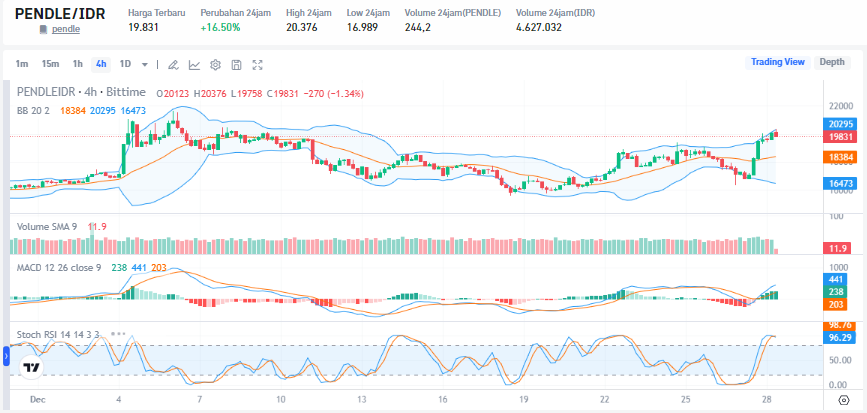Click the save chart floppy icon
The width and height of the screenshot is (867, 413).
pyautogui.click(x=236, y=65)
